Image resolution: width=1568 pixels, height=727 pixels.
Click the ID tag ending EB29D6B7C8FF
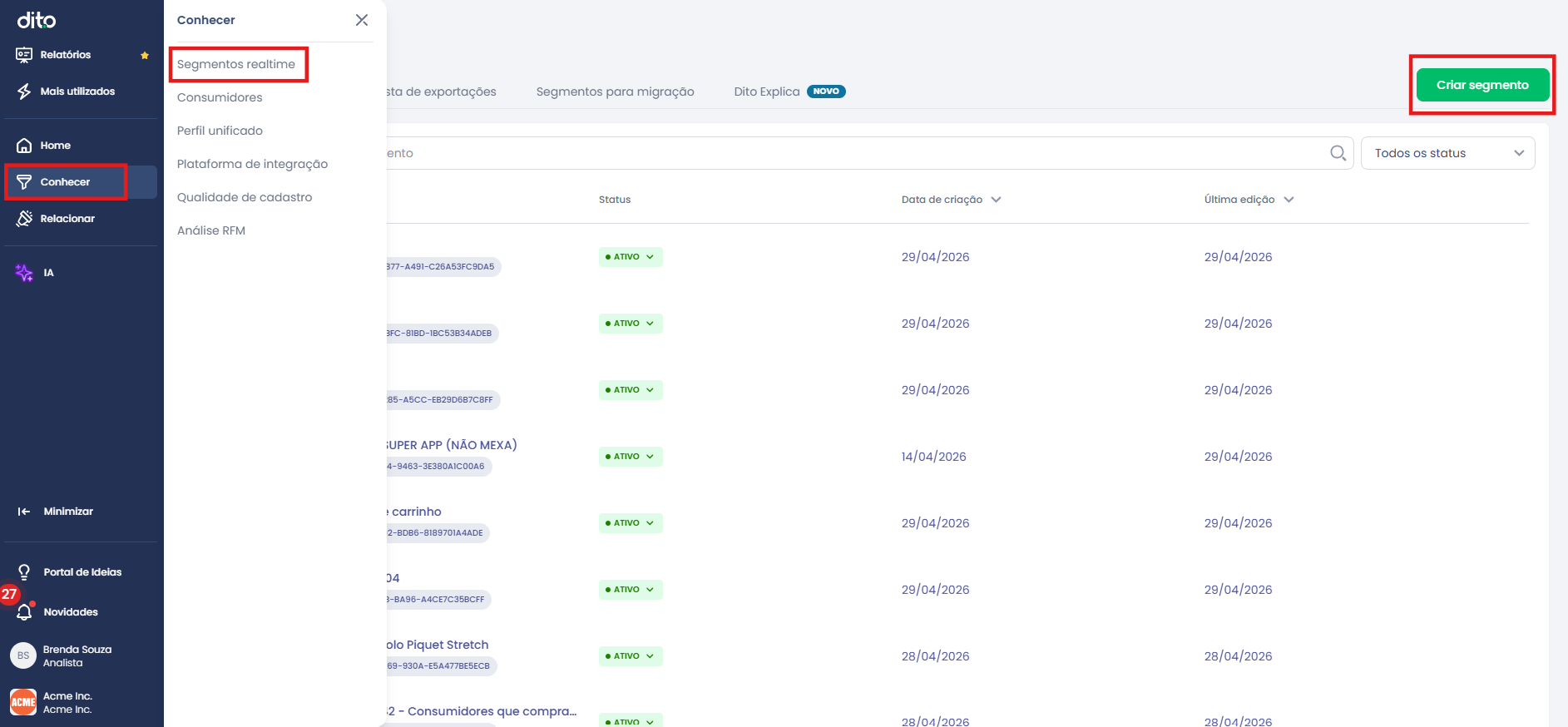pyautogui.click(x=443, y=400)
